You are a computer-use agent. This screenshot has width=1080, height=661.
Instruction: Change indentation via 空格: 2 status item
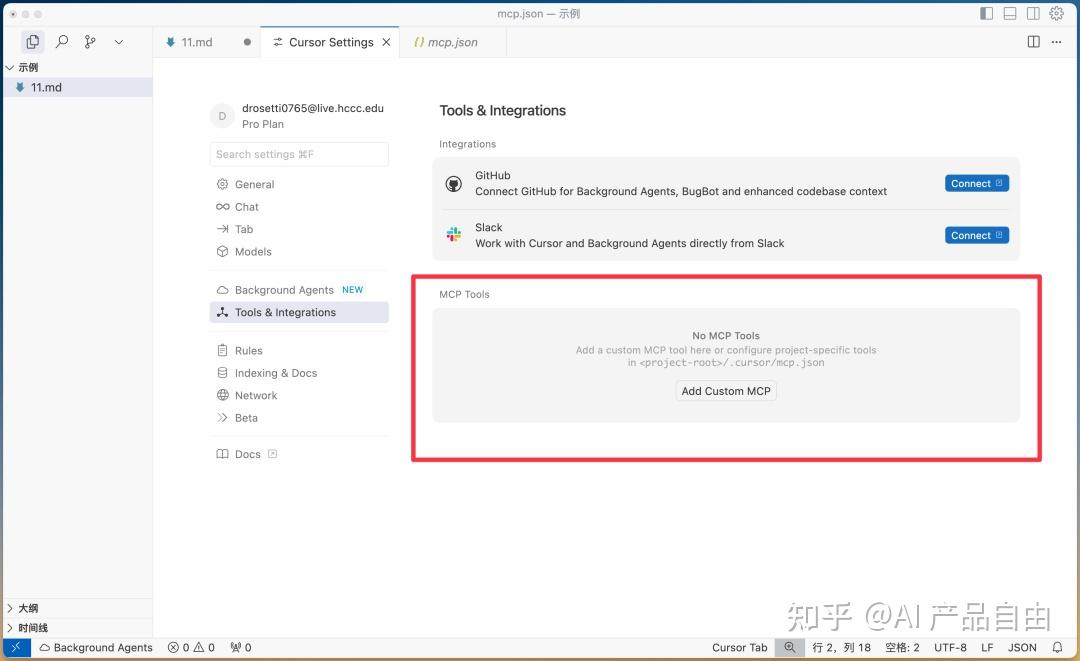[902, 647]
